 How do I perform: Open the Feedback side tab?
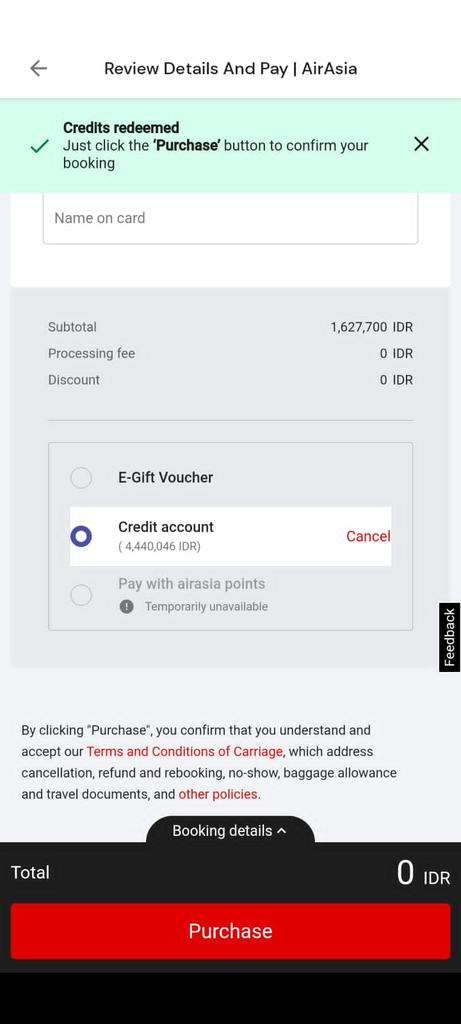449,637
